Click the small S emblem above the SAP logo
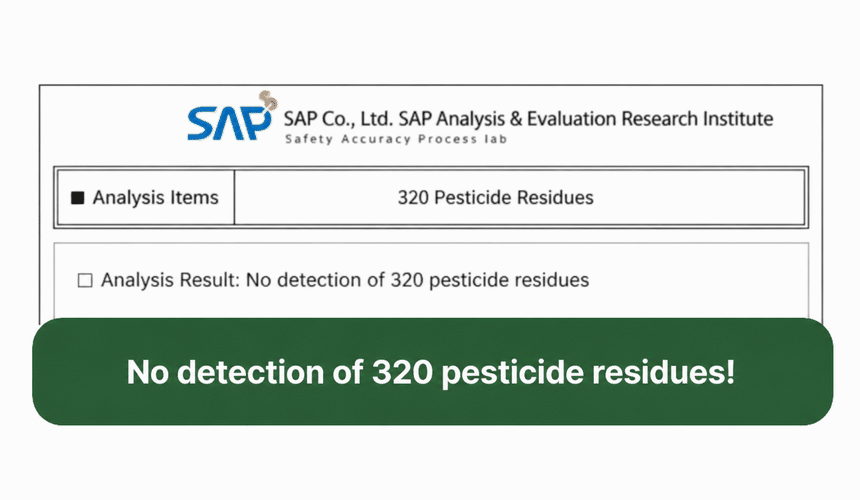 click(x=269, y=100)
